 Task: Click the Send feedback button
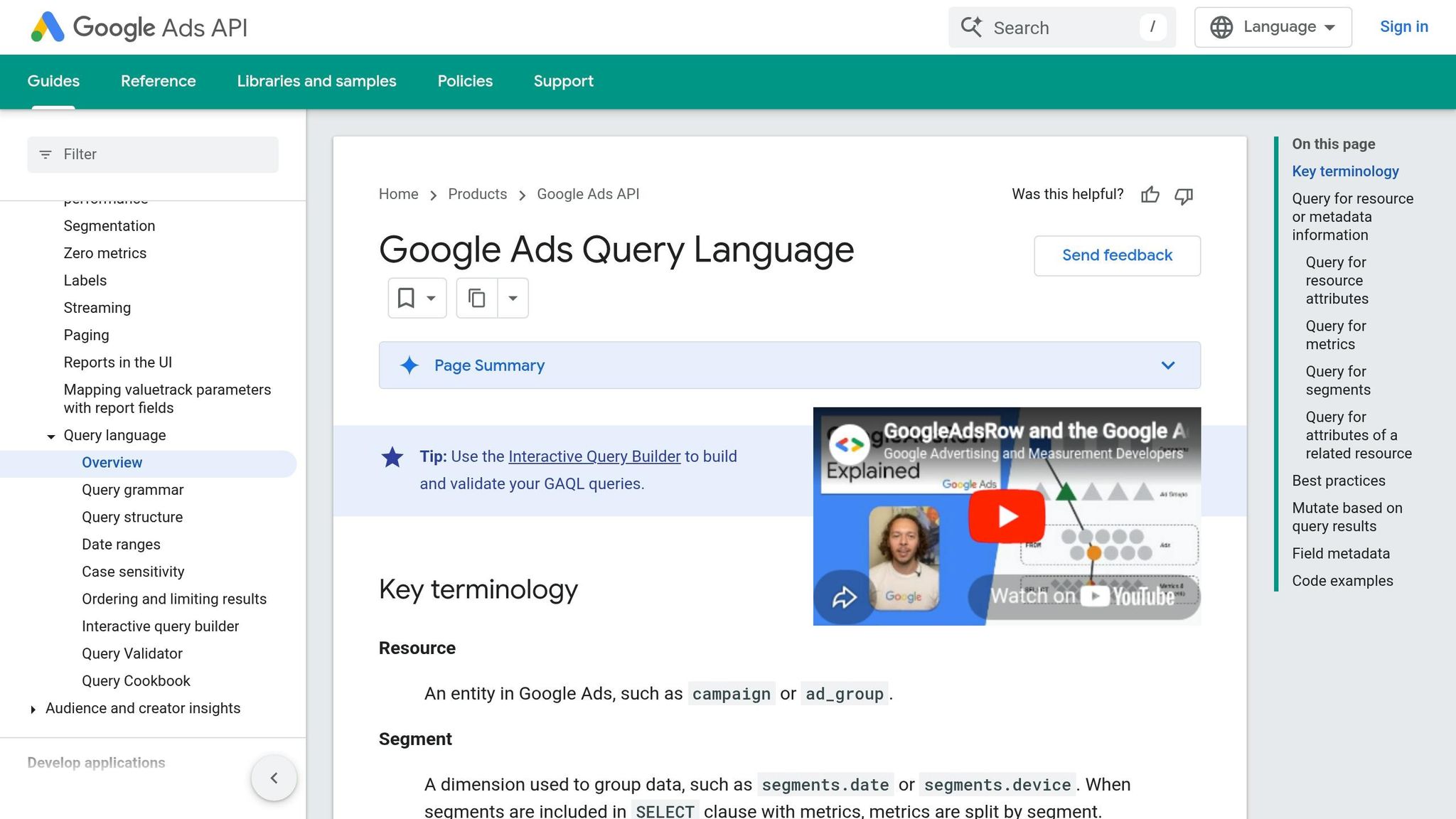(x=1117, y=255)
